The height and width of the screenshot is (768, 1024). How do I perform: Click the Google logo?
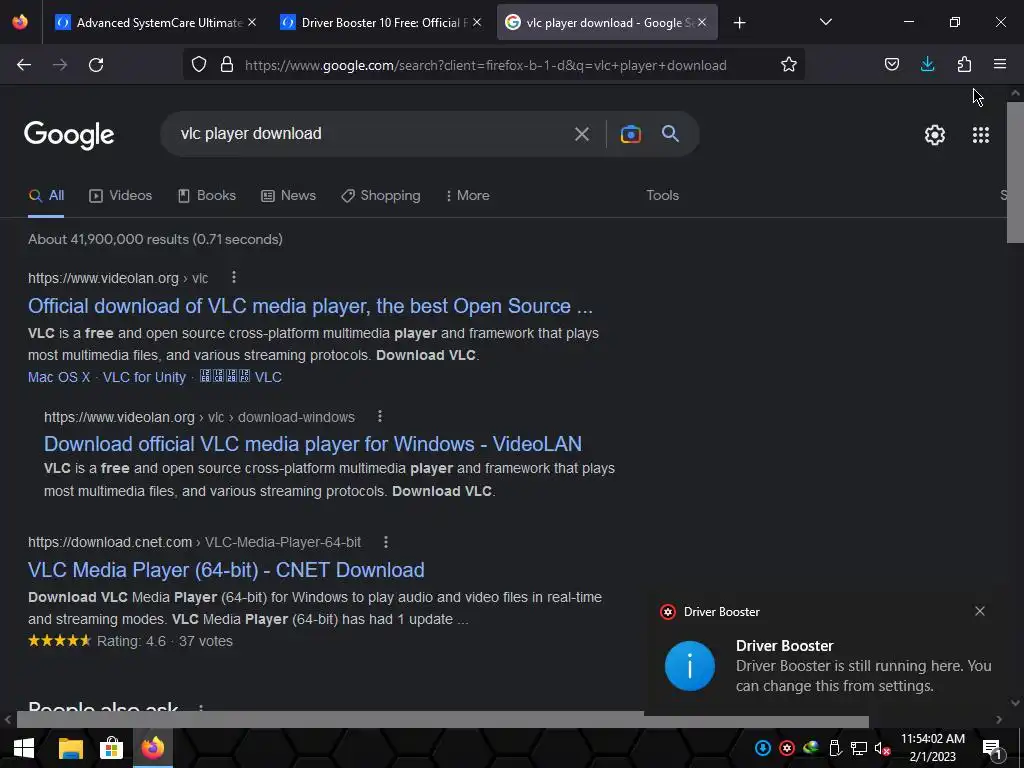pyautogui.click(x=69, y=135)
